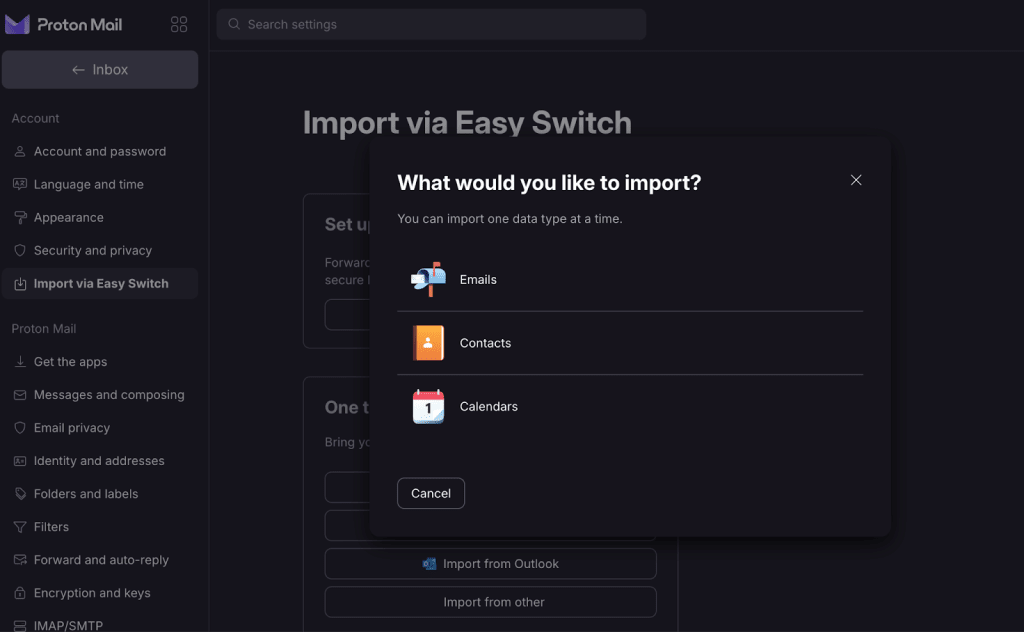Click the Calendars icon
1024x632 pixels.
tap(428, 406)
